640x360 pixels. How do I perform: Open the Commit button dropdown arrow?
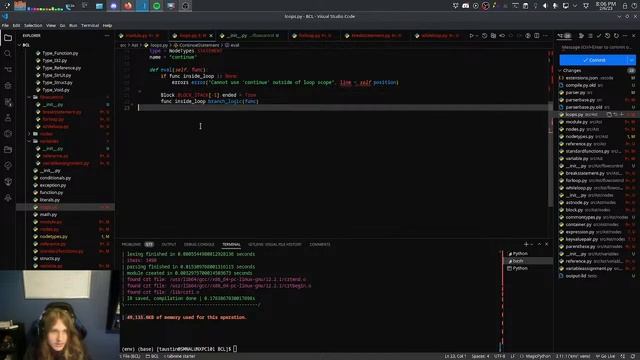tap(631, 60)
